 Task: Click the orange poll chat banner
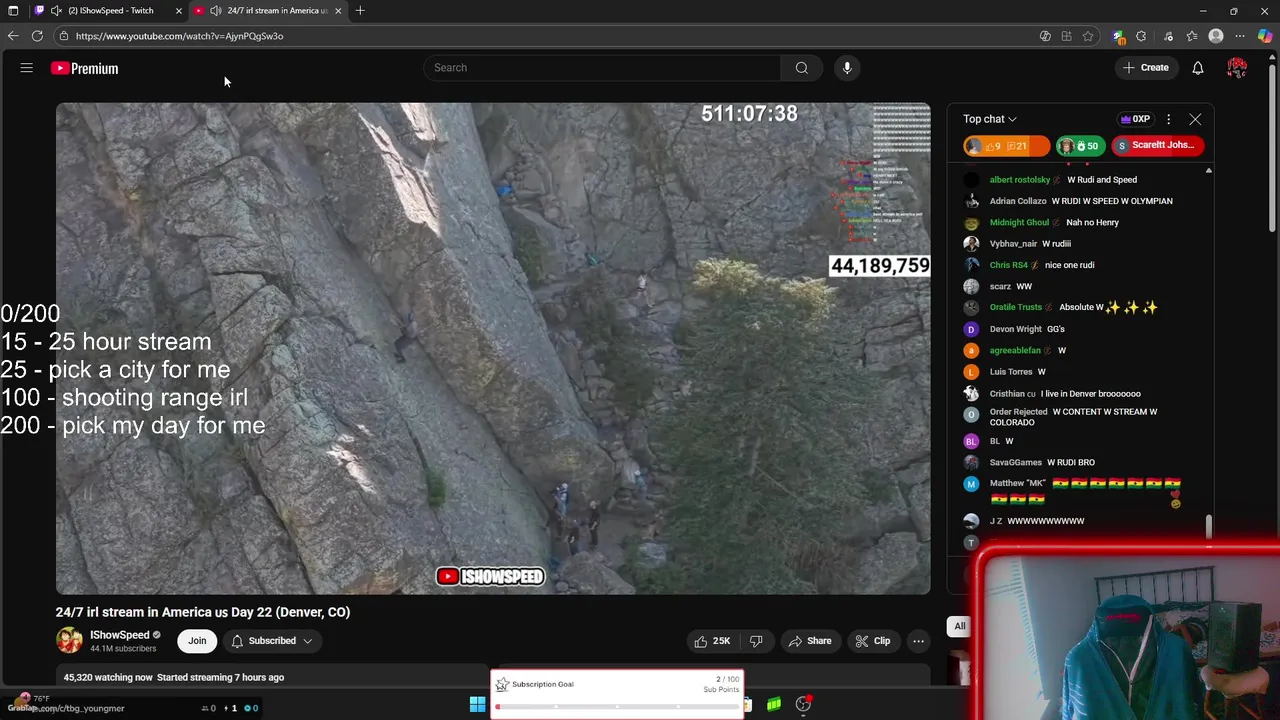point(1006,146)
